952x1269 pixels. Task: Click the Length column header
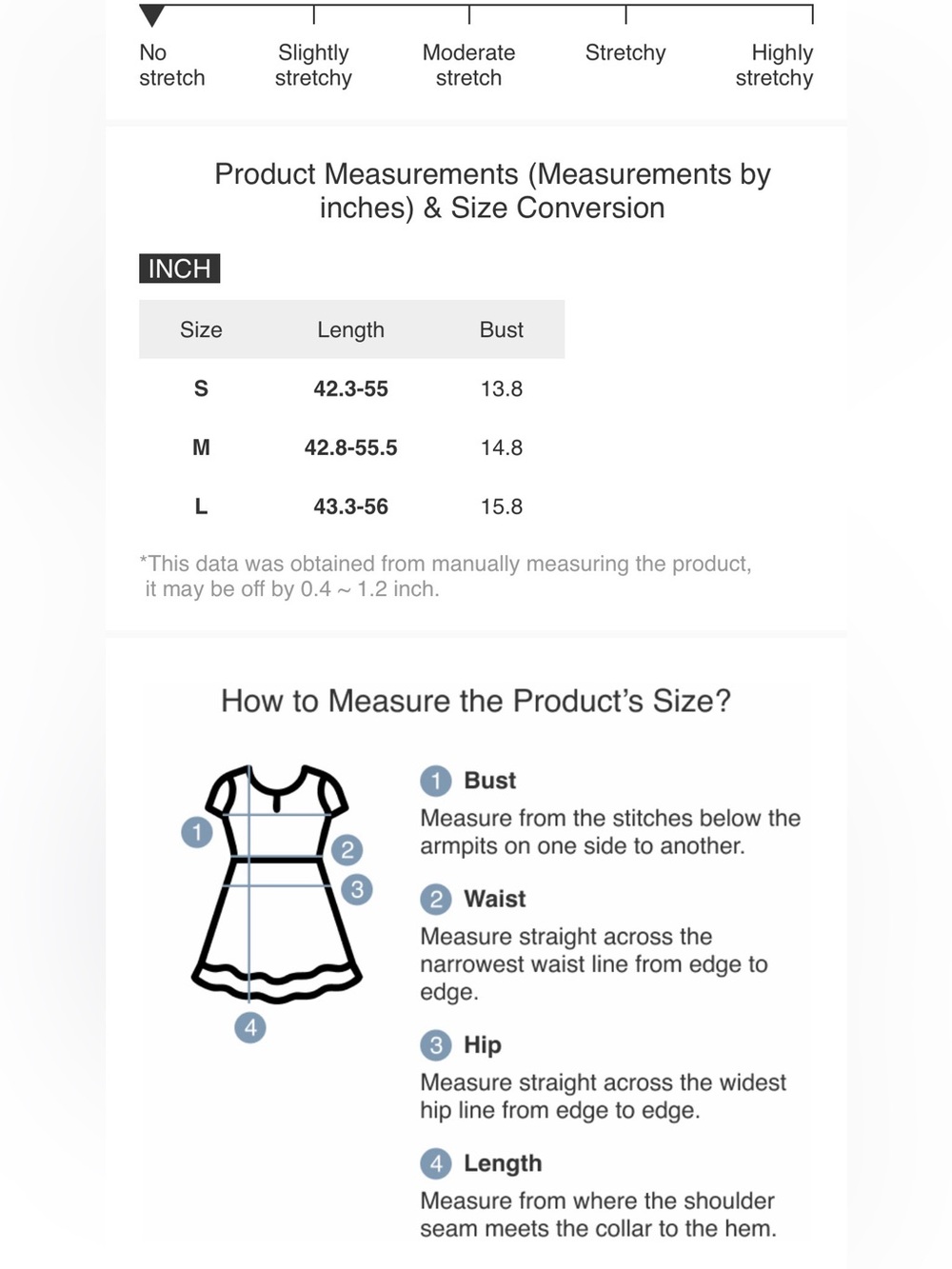pos(351,329)
